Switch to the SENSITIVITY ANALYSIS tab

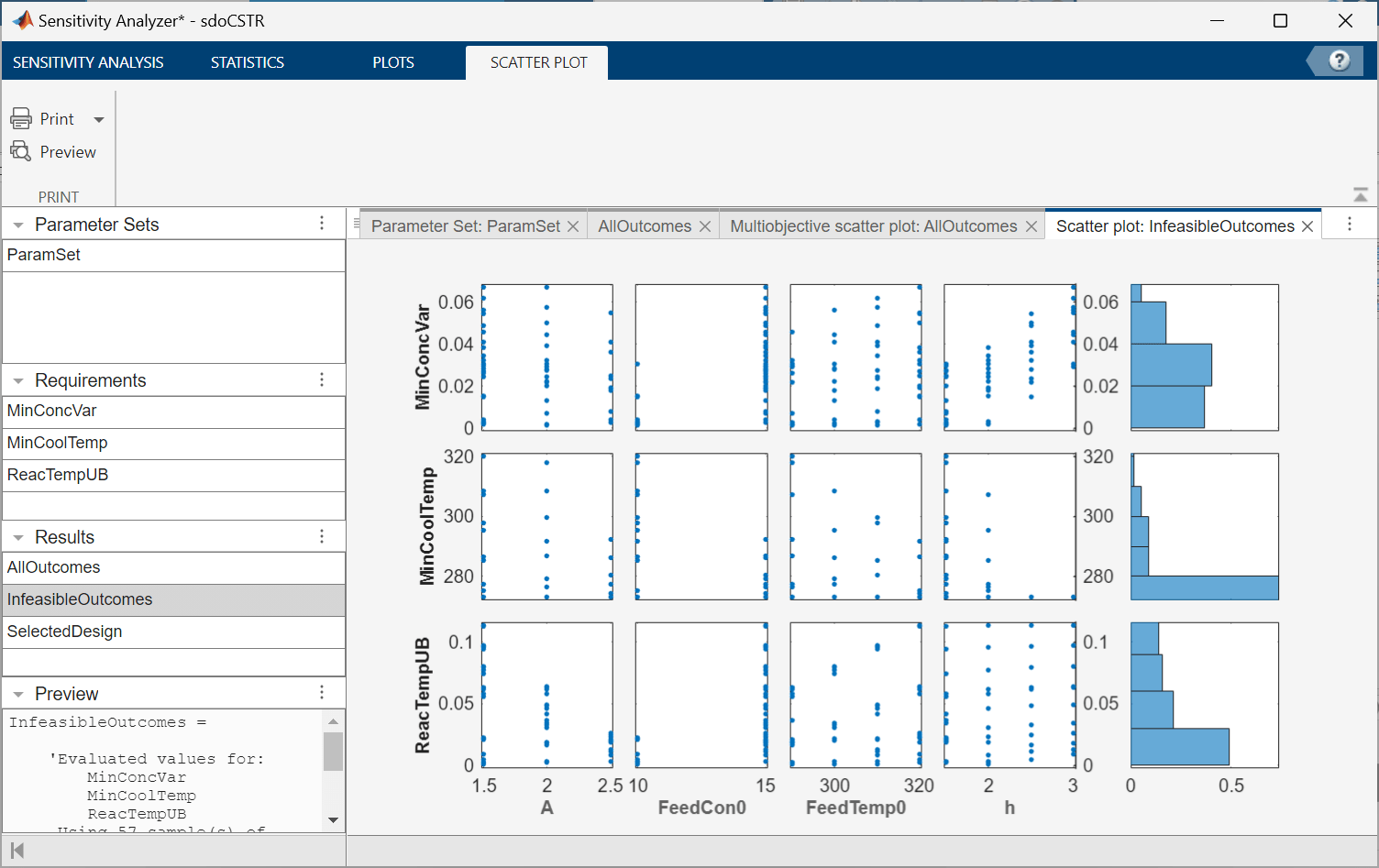tap(88, 62)
